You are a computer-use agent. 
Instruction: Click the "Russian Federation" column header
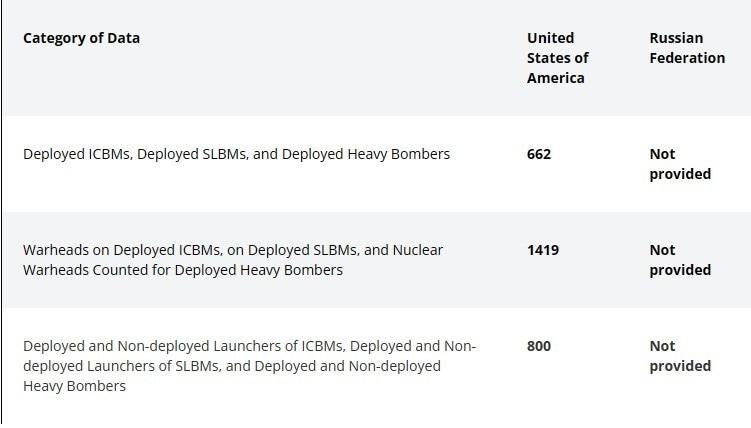[x=687, y=48]
